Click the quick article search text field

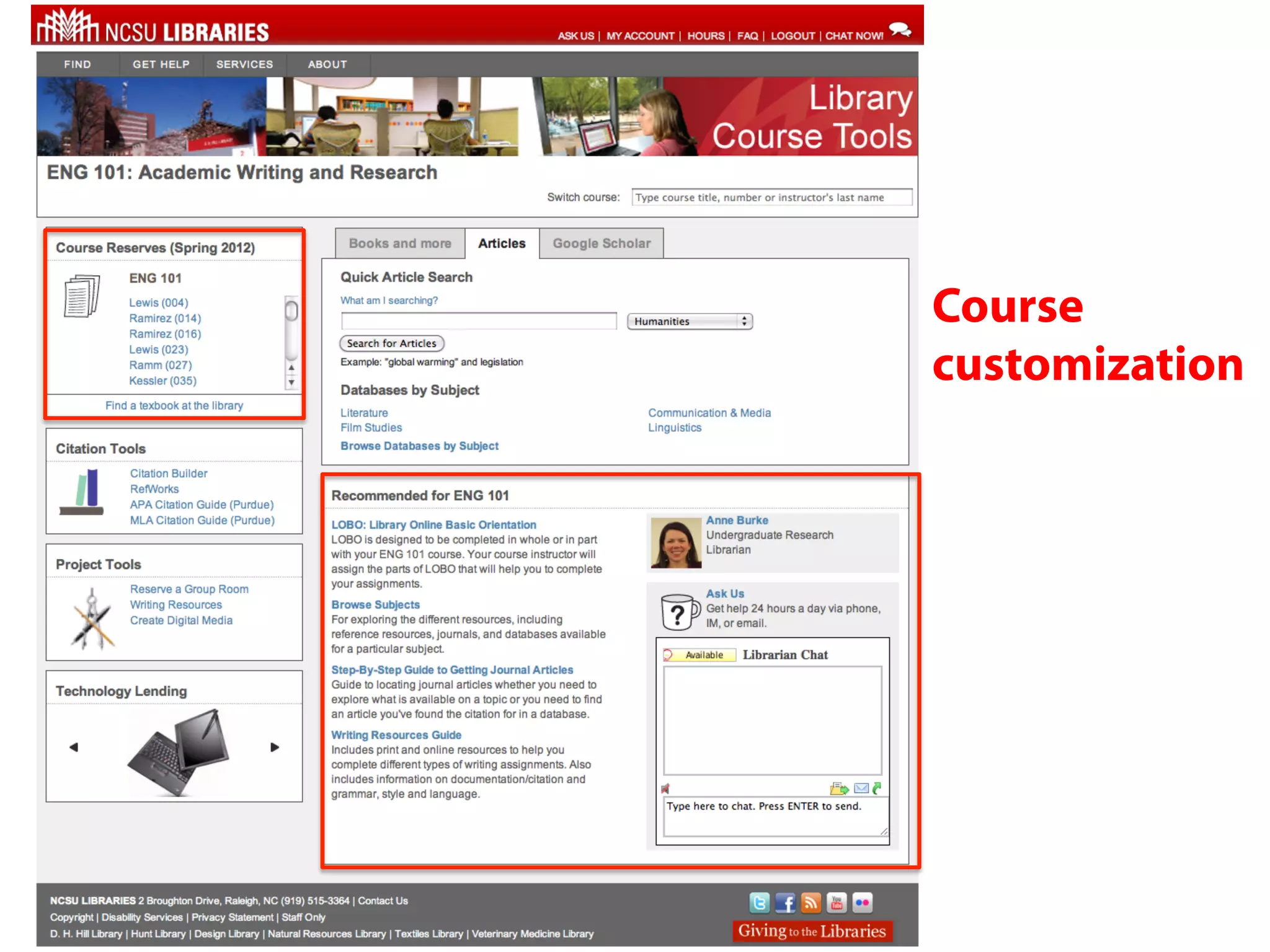tap(479, 320)
